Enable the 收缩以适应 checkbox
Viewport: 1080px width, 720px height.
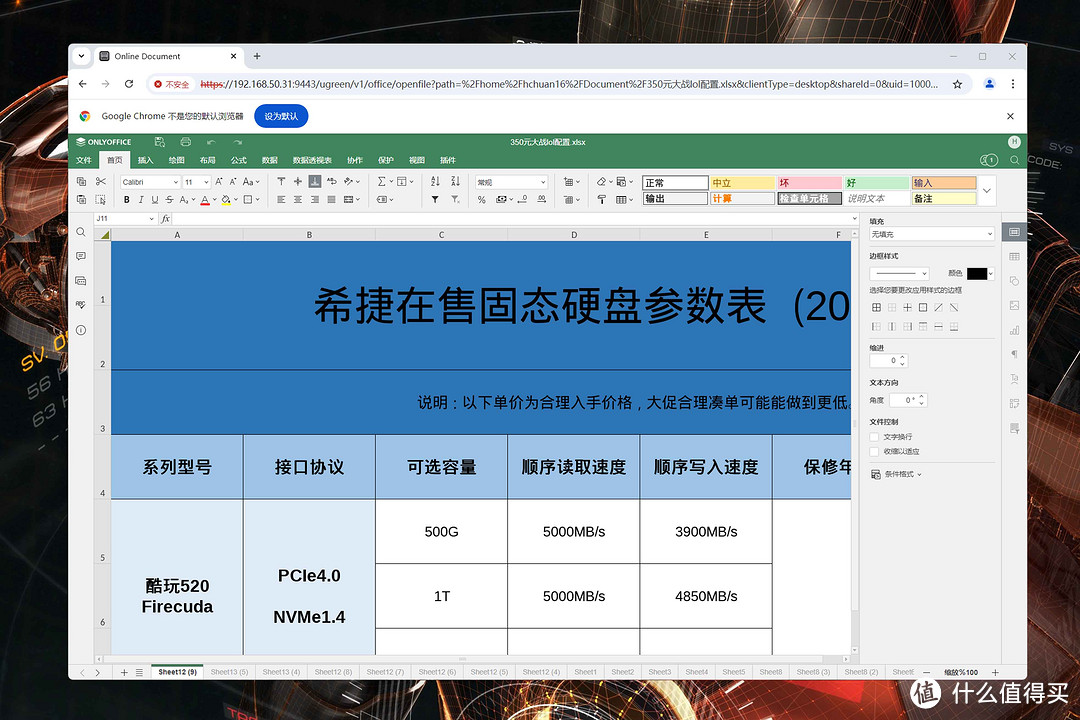coord(873,451)
